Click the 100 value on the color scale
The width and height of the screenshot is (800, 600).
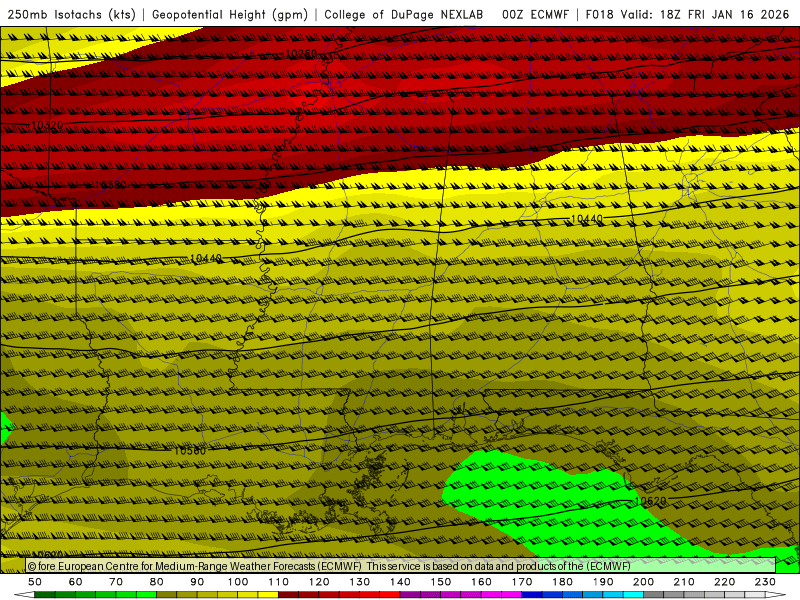tap(238, 582)
